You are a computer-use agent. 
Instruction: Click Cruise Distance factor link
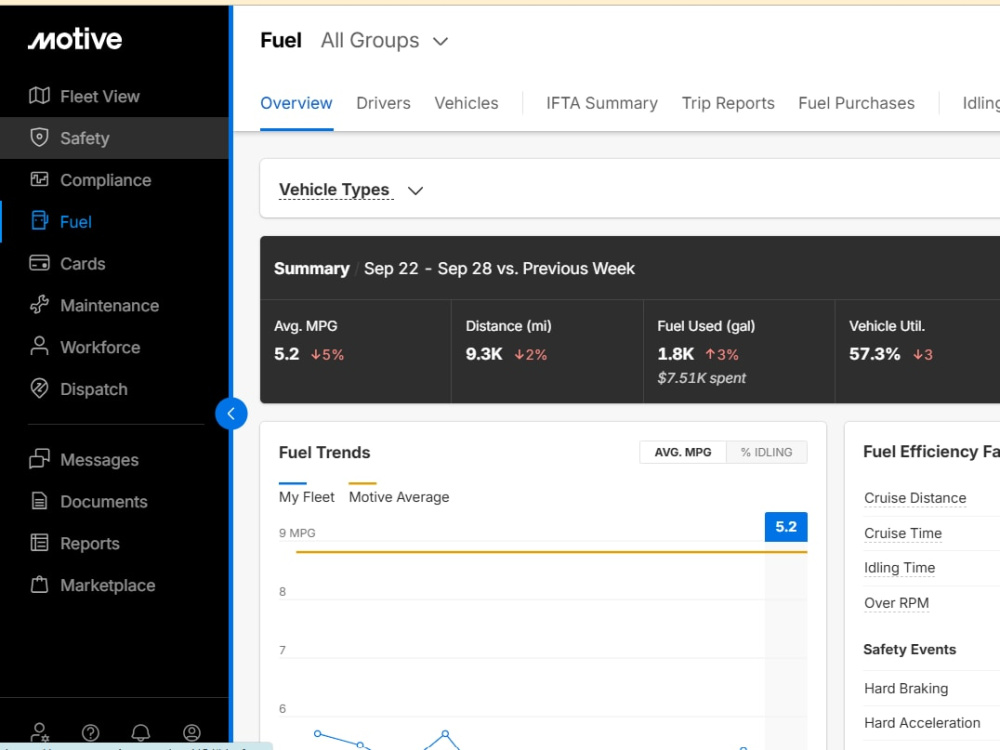coord(915,498)
